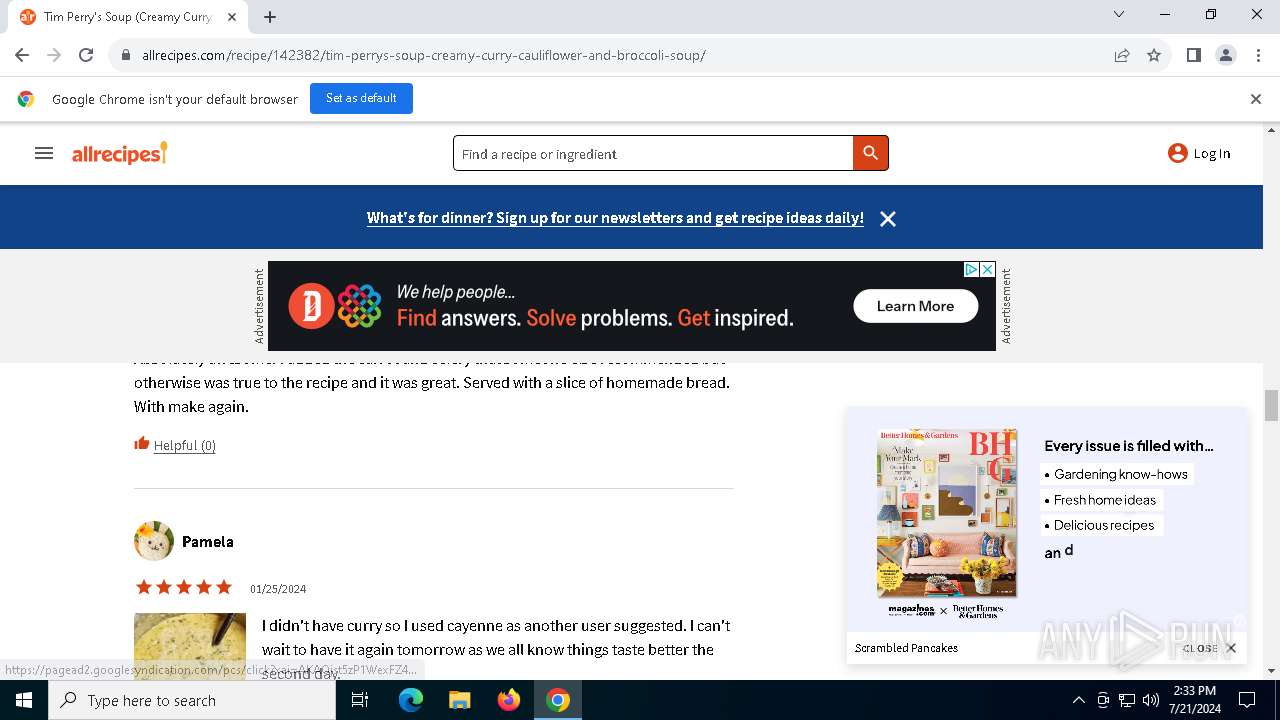
Task: Click the orange search magnifier button
Action: (x=870, y=153)
